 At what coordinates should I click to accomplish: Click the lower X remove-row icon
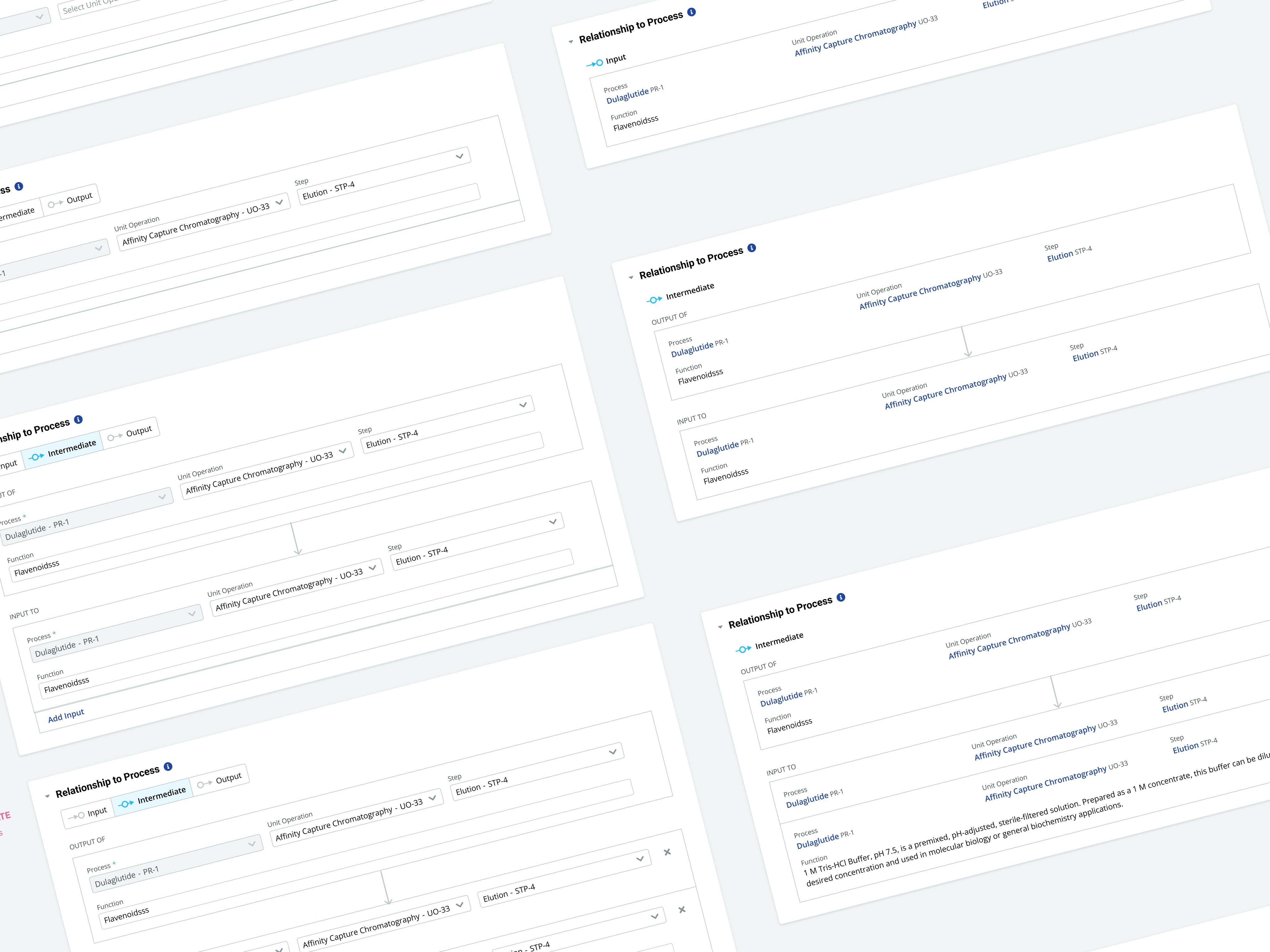point(682,910)
